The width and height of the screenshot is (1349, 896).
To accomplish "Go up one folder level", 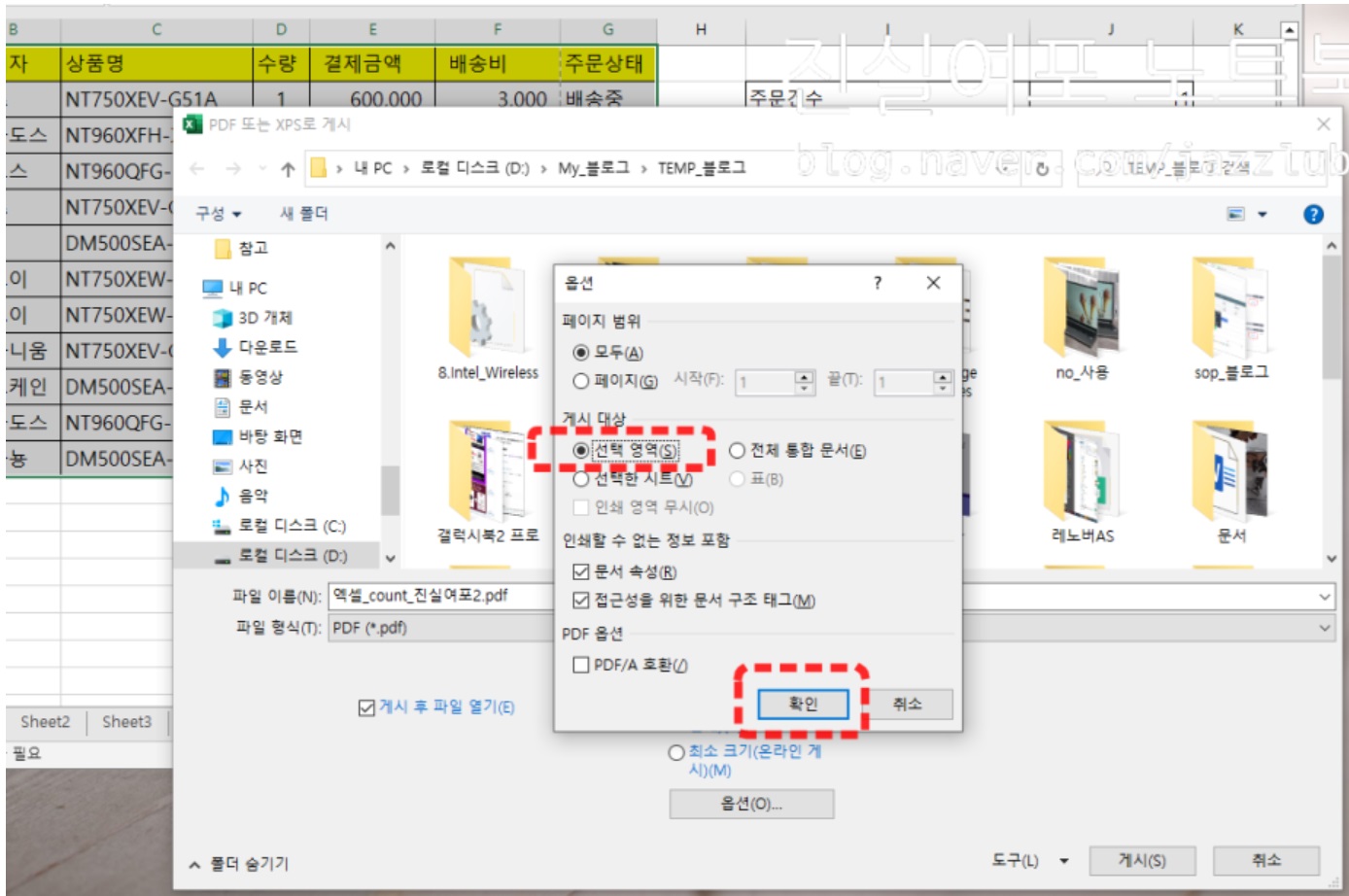I will (288, 169).
